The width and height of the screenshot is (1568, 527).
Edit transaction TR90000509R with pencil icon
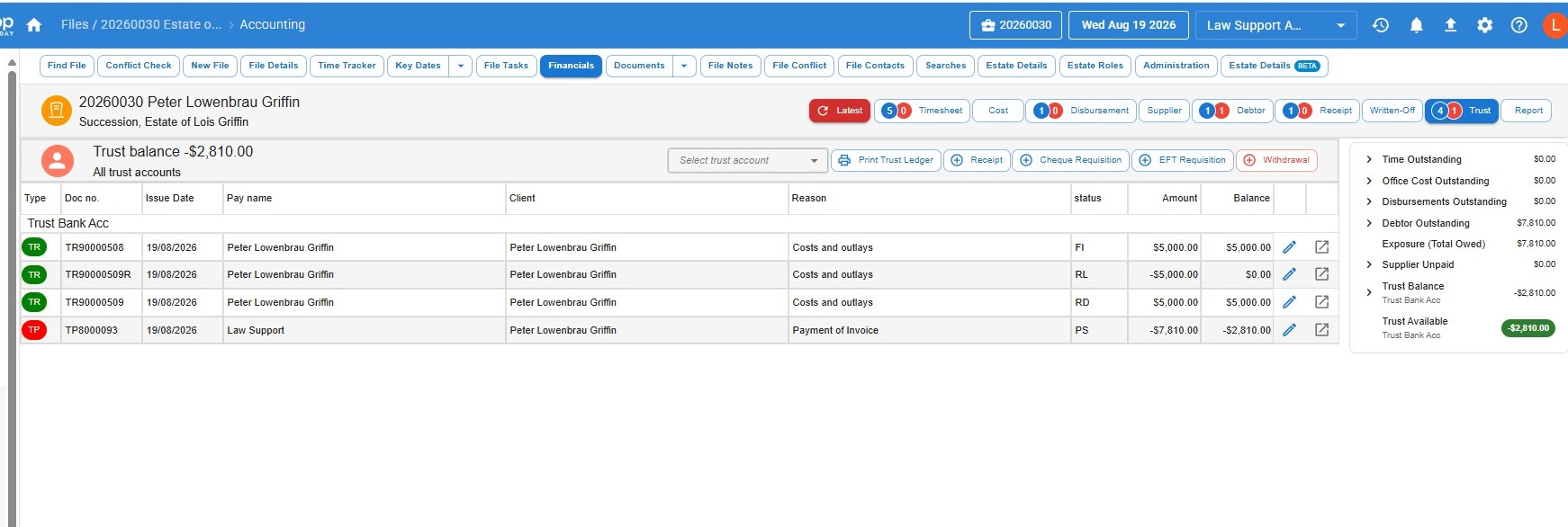pyautogui.click(x=1289, y=274)
